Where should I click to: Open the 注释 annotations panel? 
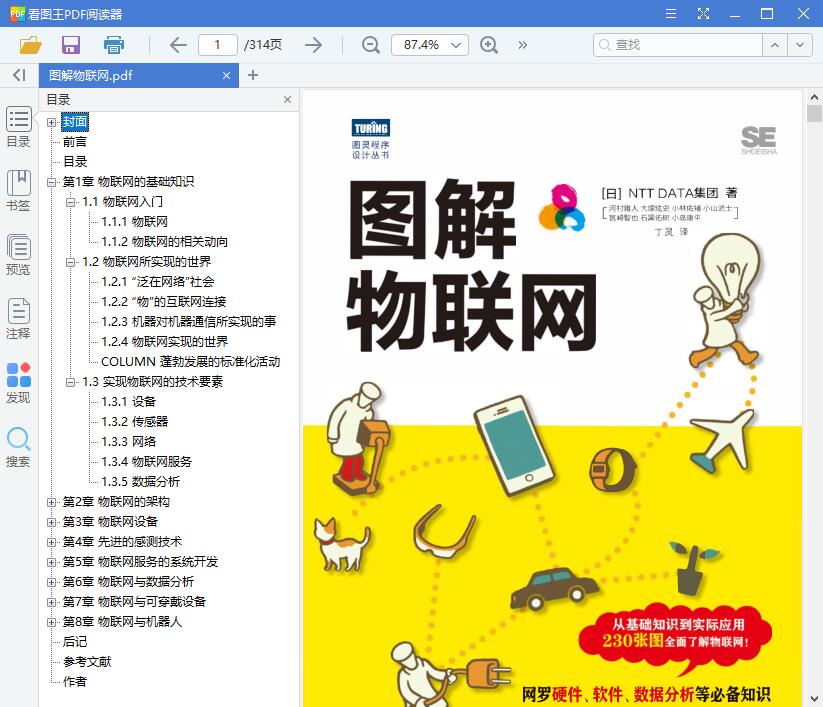pos(18,319)
